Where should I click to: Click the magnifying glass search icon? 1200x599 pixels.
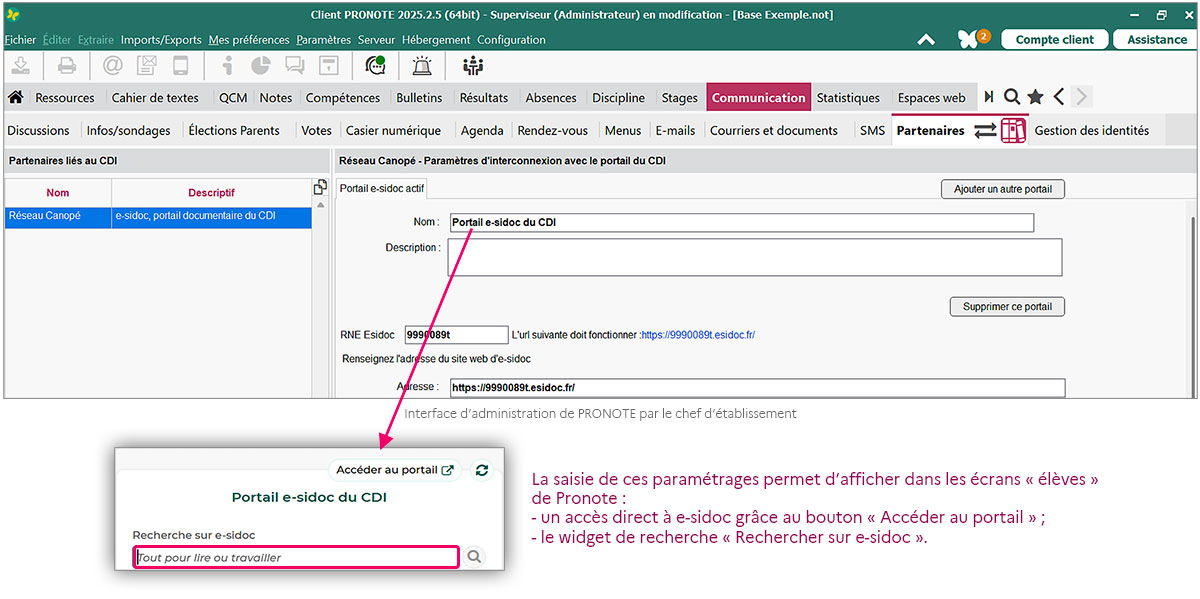coord(1012,97)
